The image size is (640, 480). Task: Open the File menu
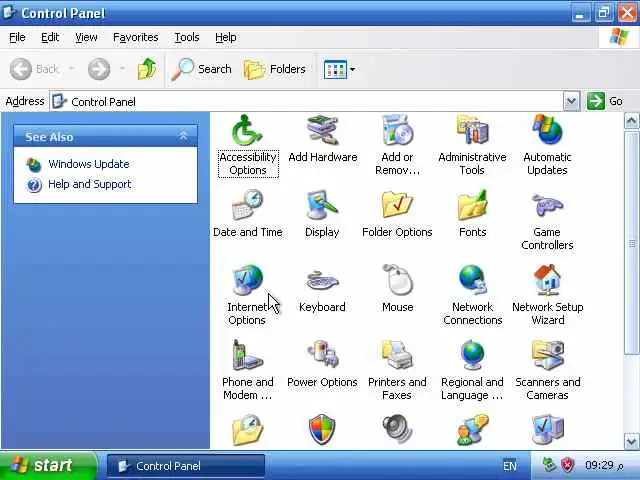[17, 38]
